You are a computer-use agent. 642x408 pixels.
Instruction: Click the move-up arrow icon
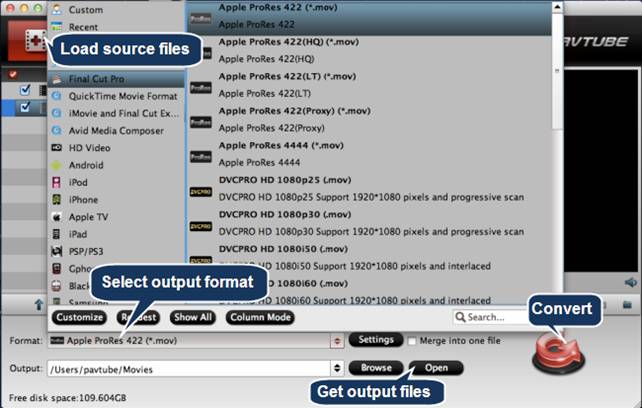coord(38,304)
